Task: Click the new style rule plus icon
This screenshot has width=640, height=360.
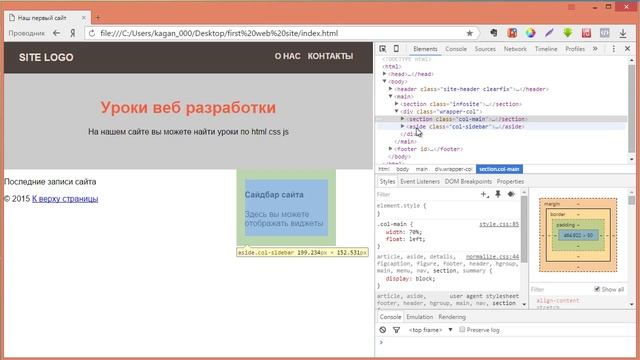Action: 484,194
